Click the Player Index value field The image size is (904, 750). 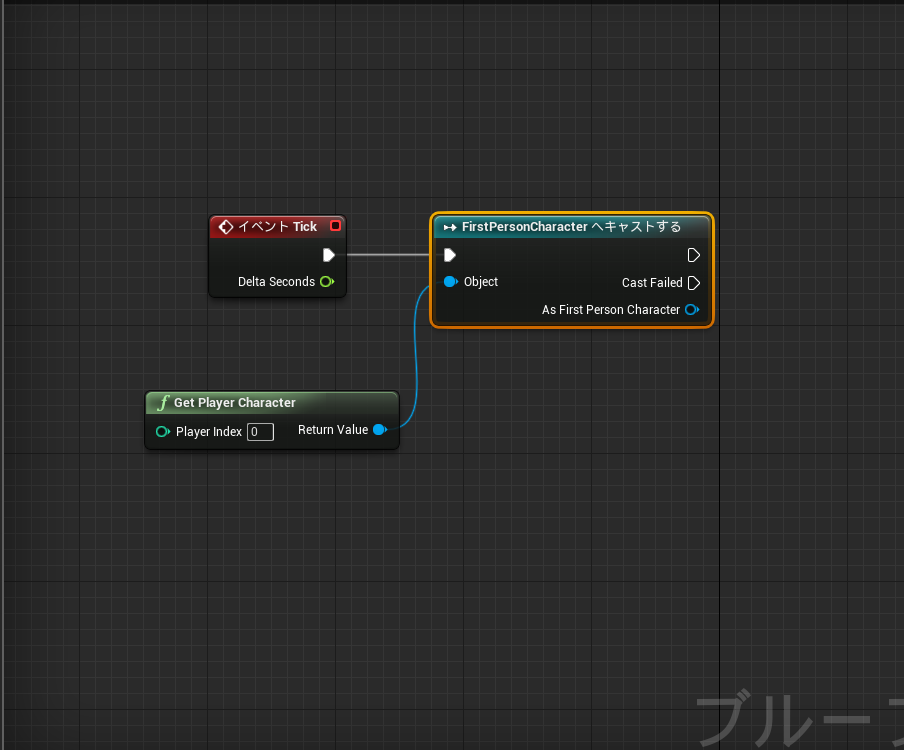260,432
